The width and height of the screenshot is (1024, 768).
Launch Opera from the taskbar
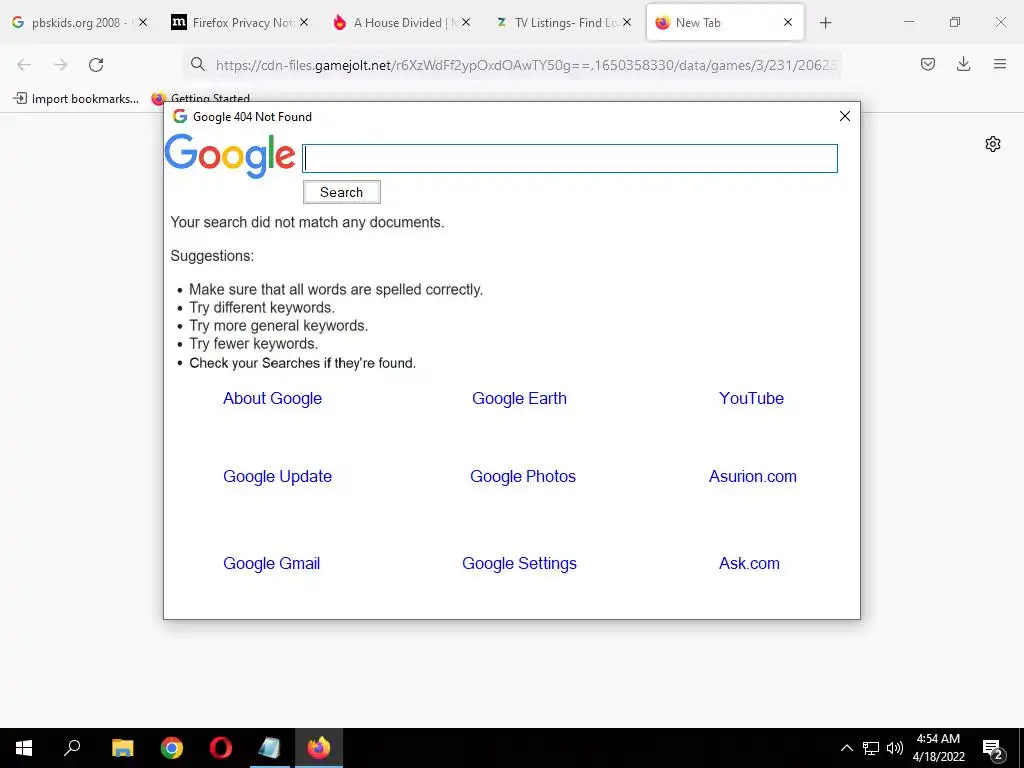(221, 748)
